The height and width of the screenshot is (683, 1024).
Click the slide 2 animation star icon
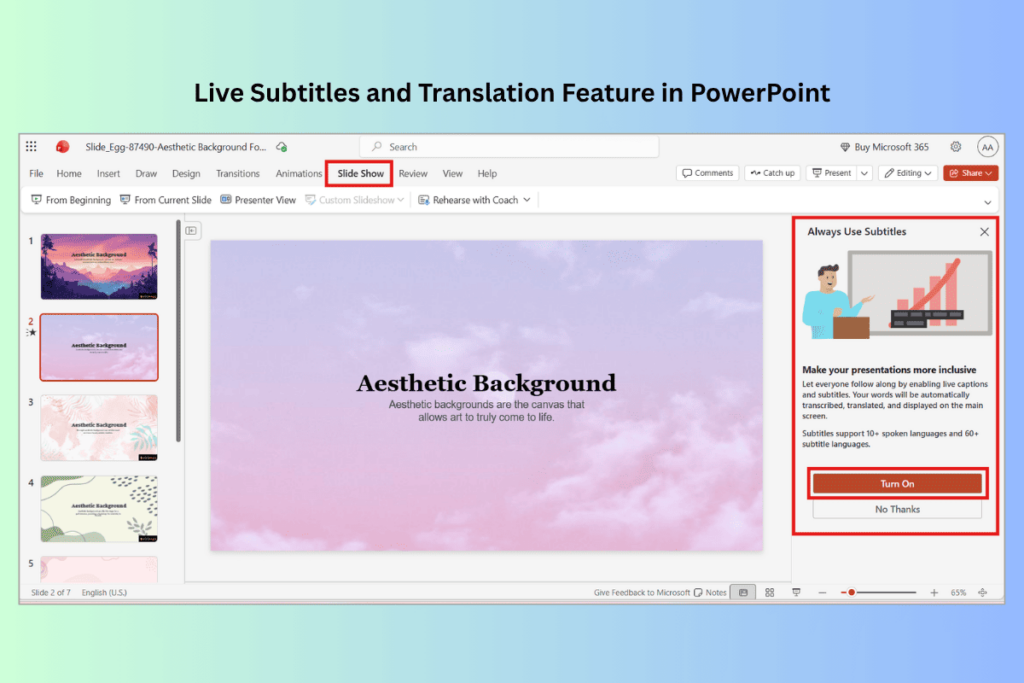pos(31,332)
